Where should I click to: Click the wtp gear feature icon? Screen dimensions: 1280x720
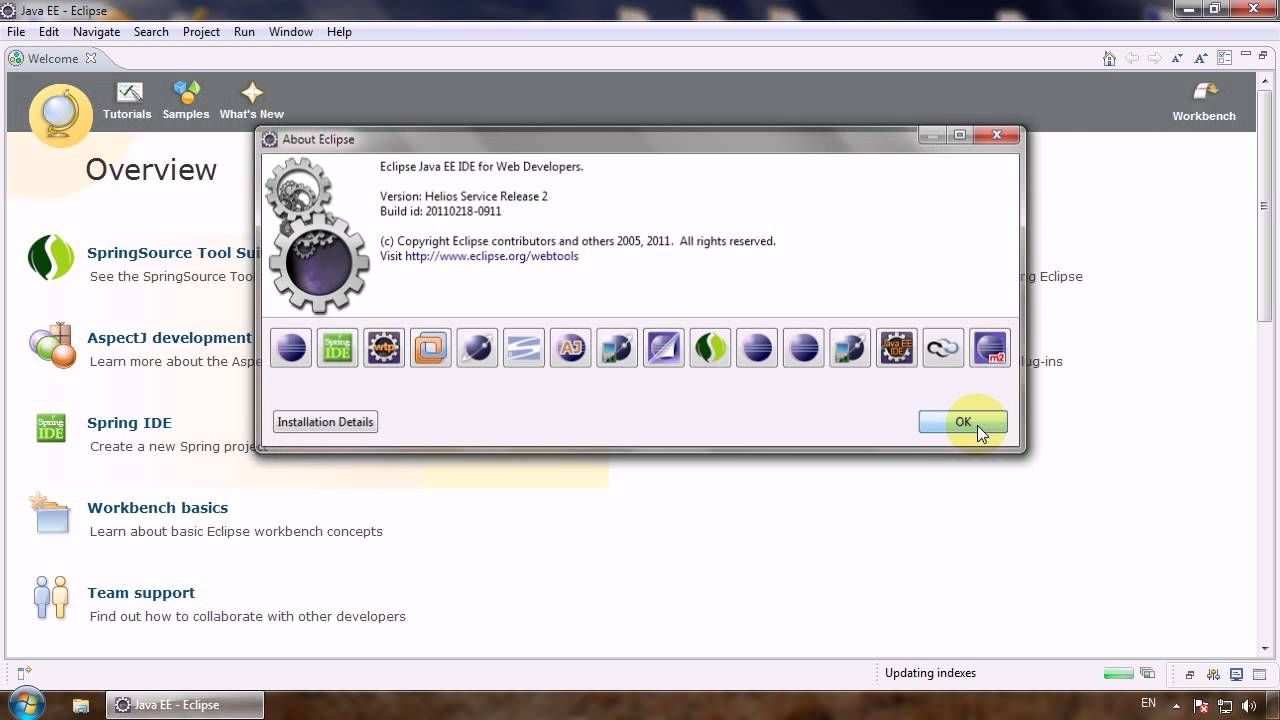pyautogui.click(x=384, y=348)
